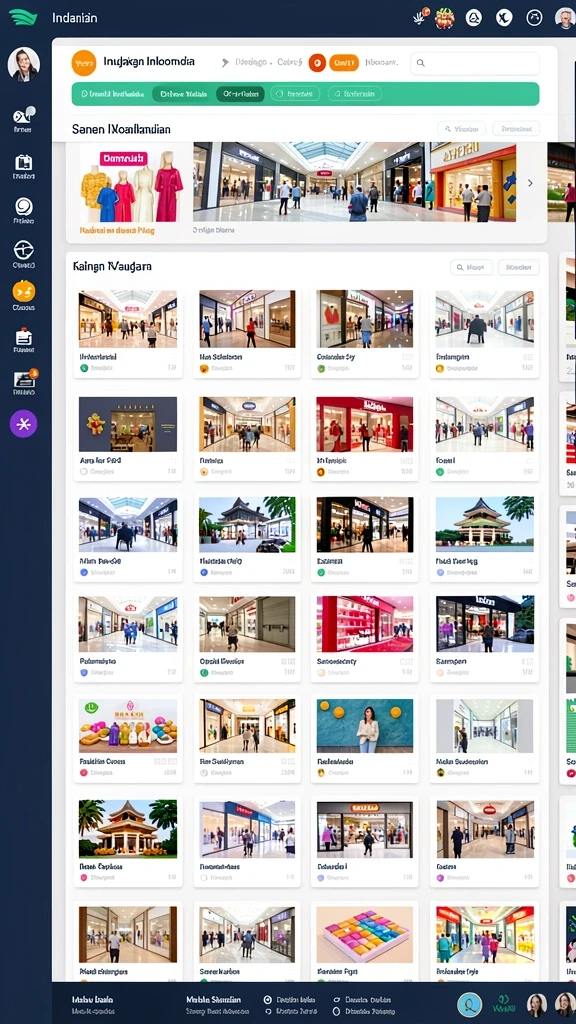Click the green leaf logo in top-left corner
576x1024 pixels.
(x=23, y=18)
